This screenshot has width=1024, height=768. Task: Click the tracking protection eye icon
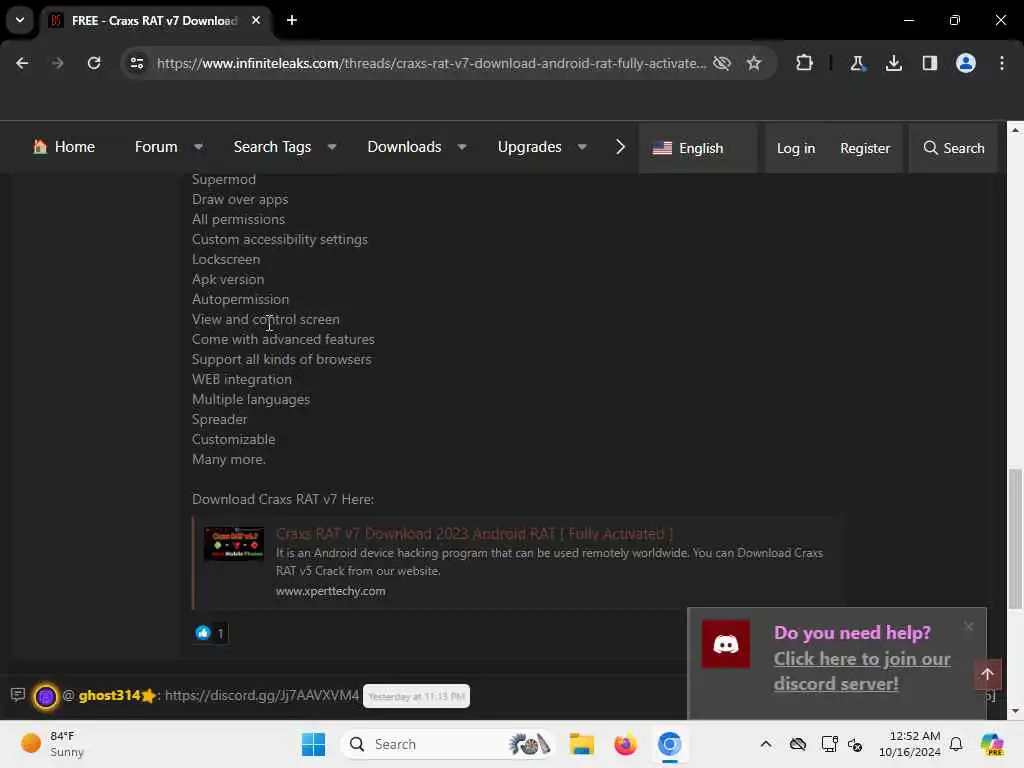tap(722, 63)
